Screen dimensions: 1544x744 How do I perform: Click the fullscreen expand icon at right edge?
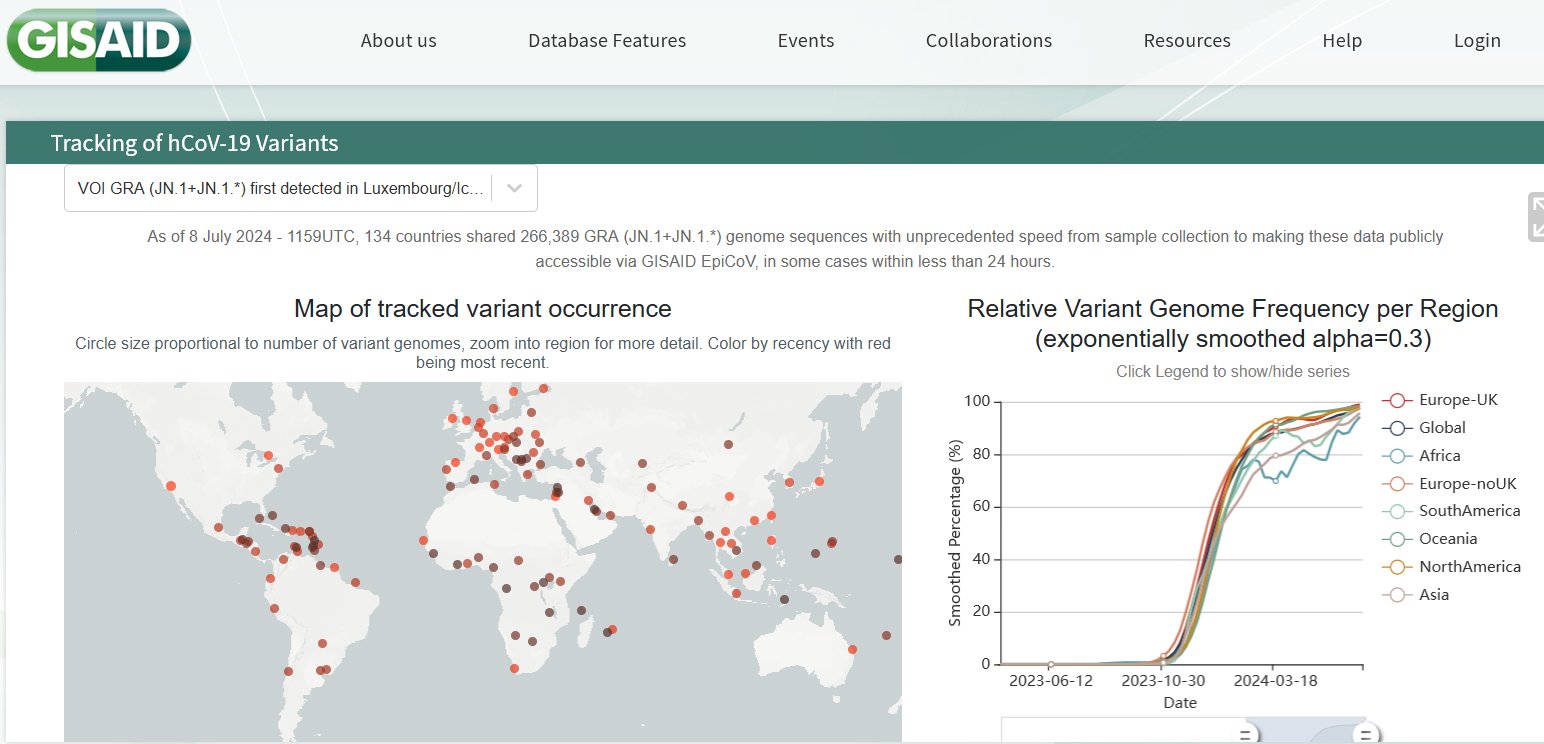pyautogui.click(x=1536, y=217)
